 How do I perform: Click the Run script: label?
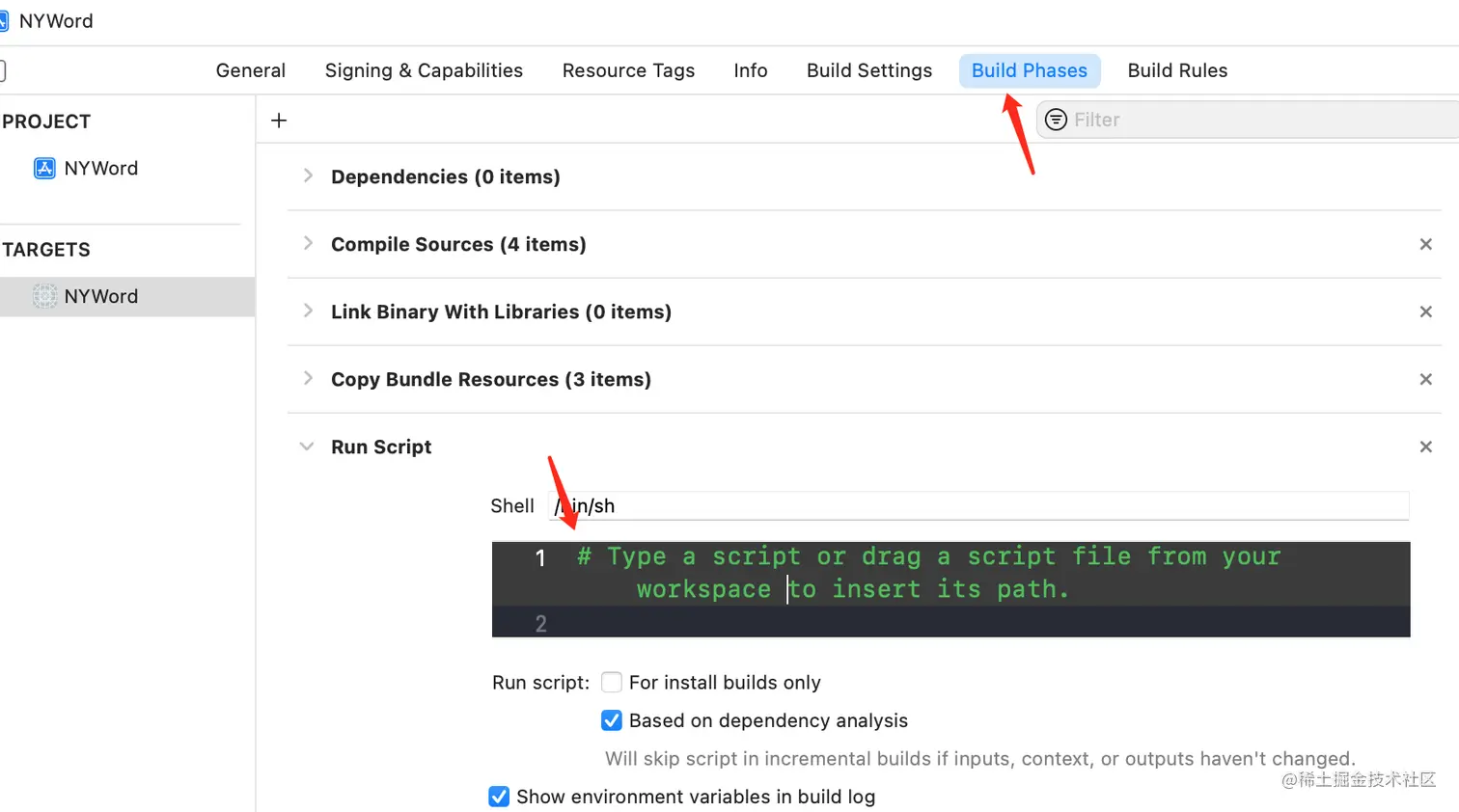coord(540,683)
